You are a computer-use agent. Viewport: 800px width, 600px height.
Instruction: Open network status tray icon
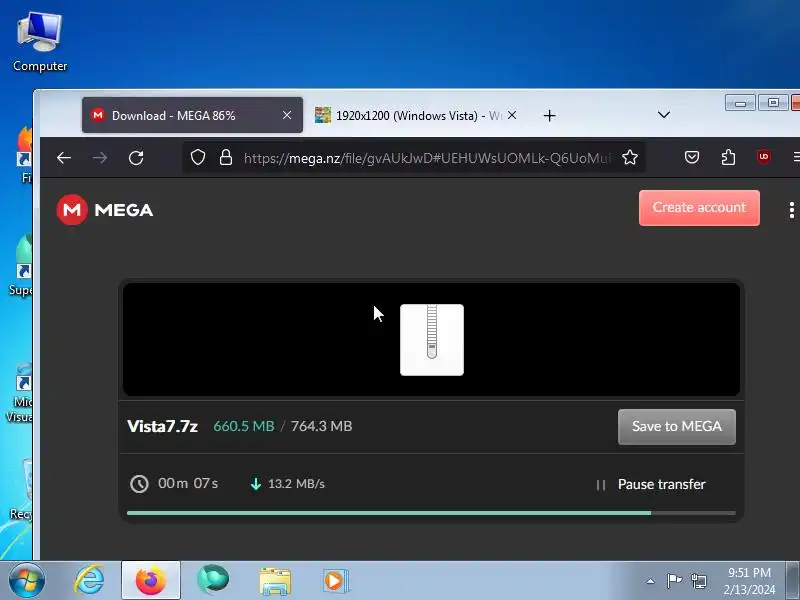coord(698,581)
